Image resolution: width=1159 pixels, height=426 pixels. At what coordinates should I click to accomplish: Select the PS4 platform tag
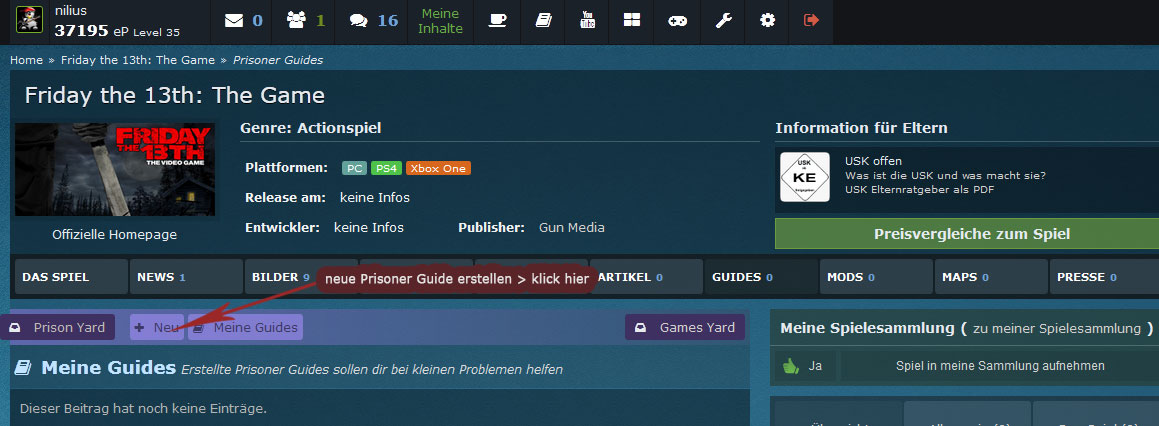click(386, 169)
